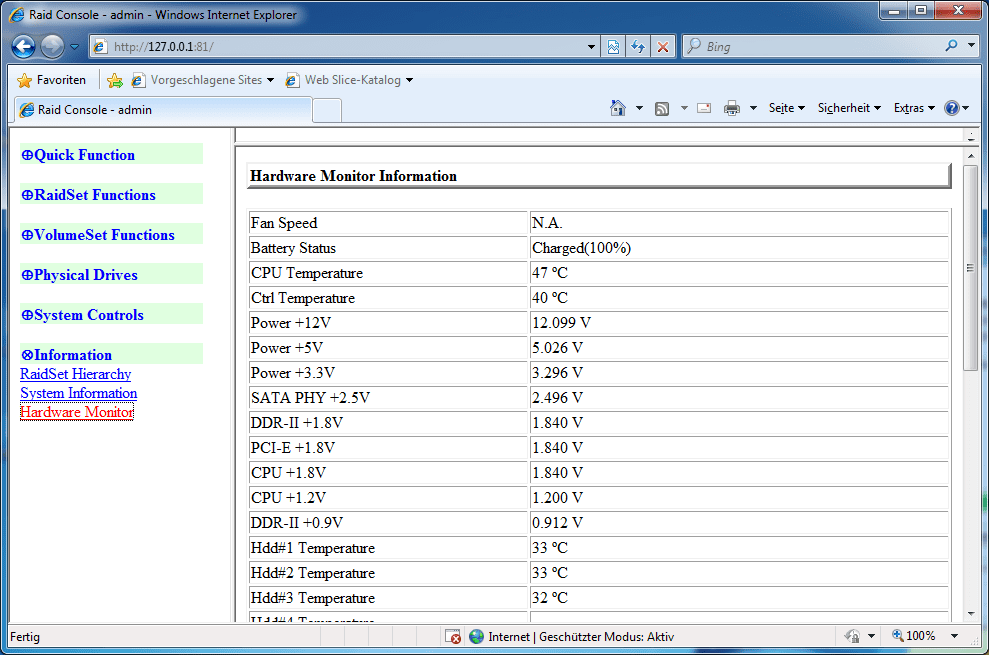Click the red Stop loading icon
Screen dimensions: 989x655
(663, 47)
